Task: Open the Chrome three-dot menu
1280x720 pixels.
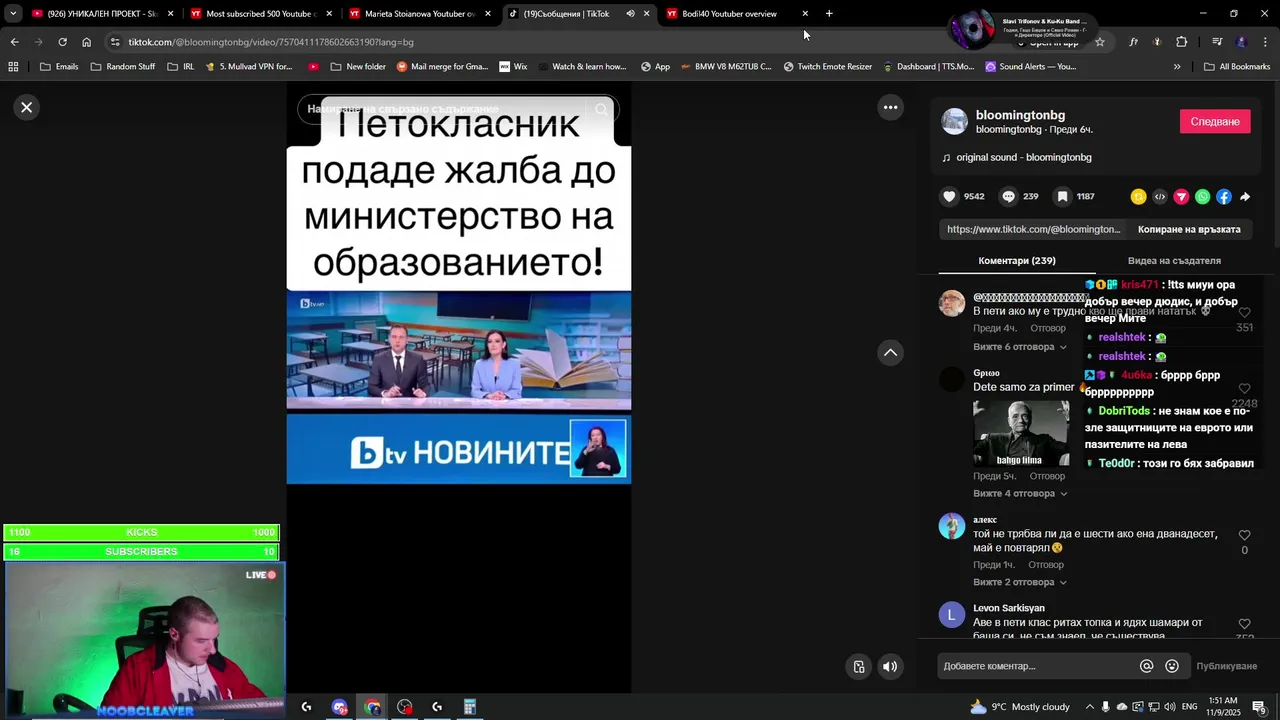Action: (x=1265, y=42)
